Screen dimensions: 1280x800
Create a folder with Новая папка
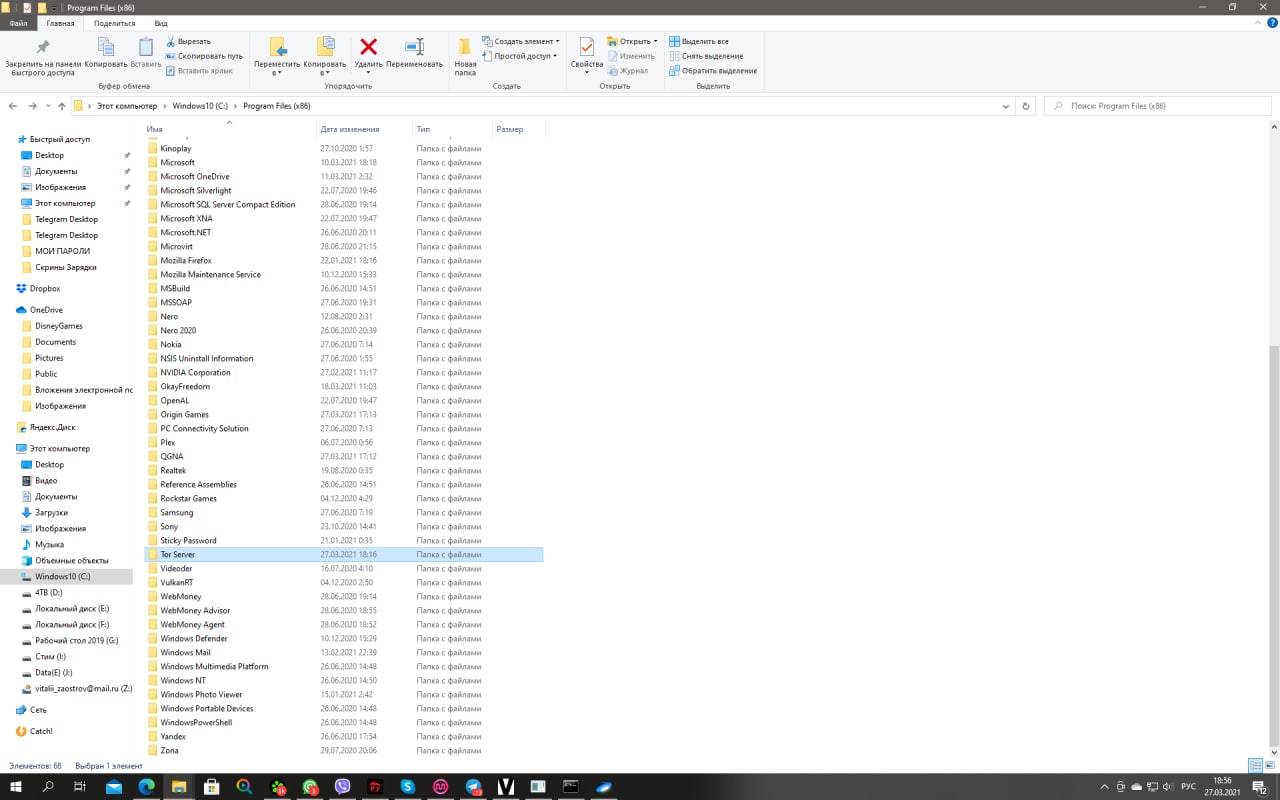465,56
